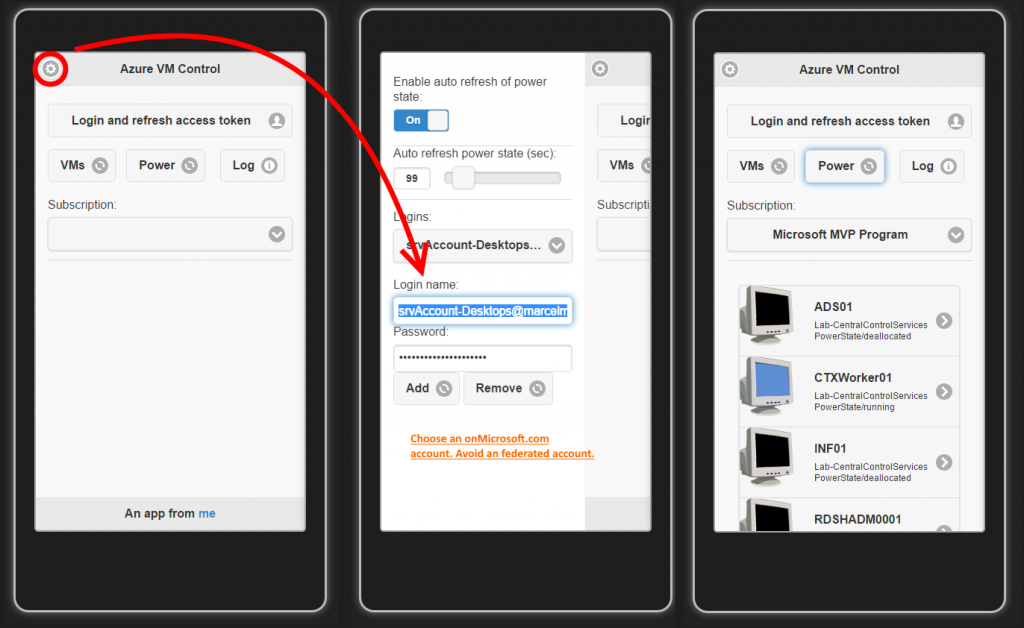Click the red-circled settings gear icon
1024x628 pixels.
51,69
